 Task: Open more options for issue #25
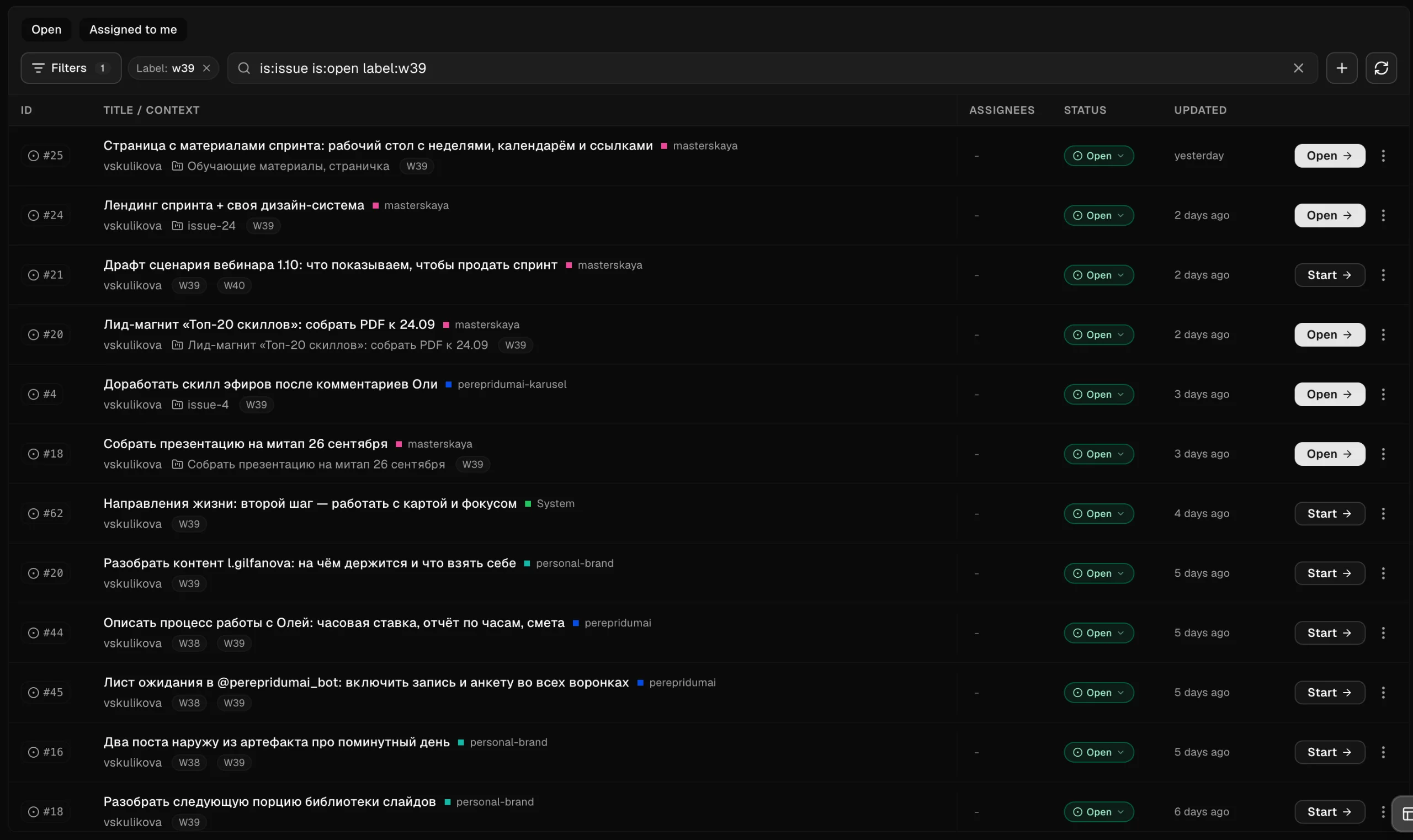click(x=1383, y=156)
